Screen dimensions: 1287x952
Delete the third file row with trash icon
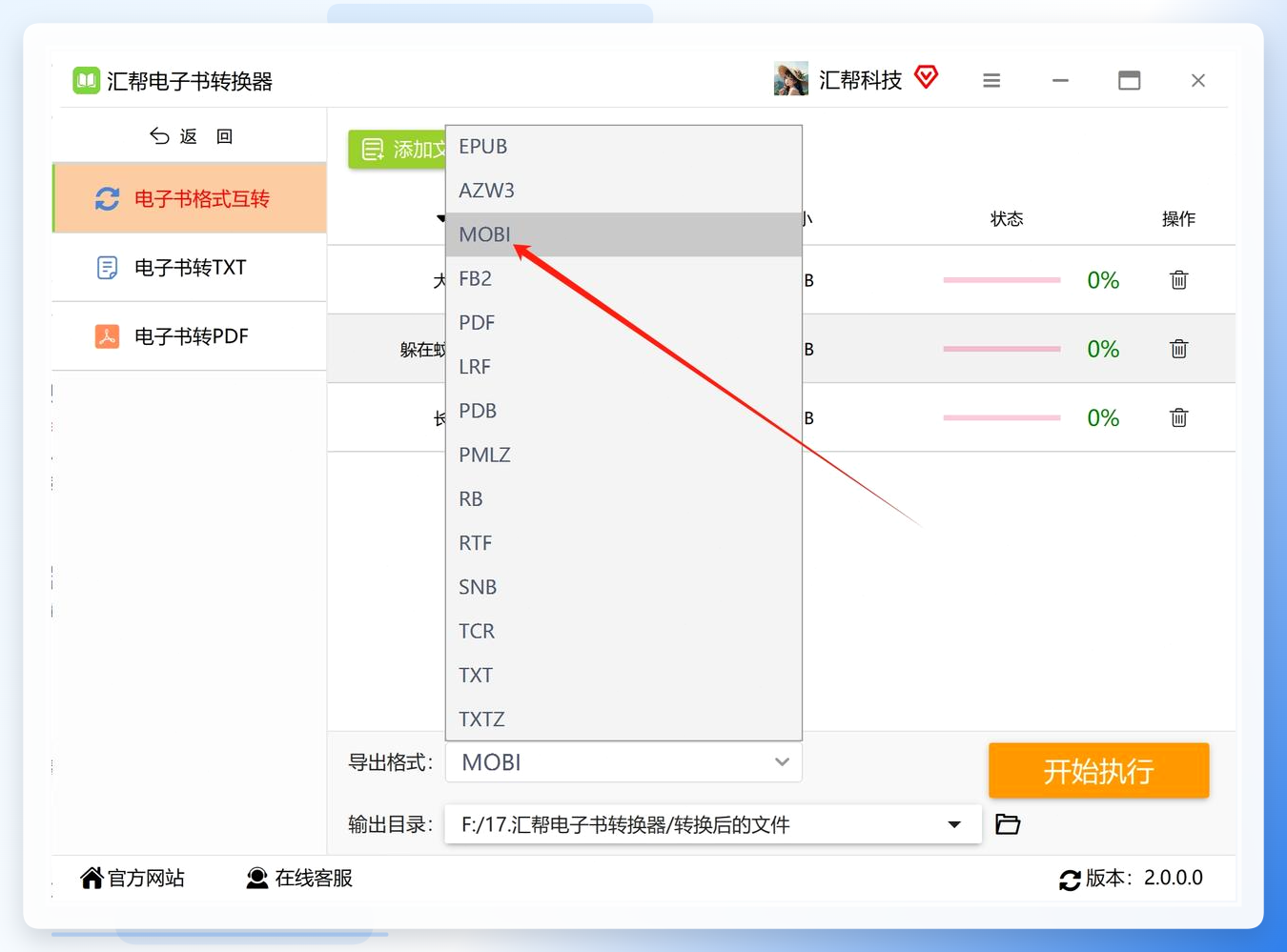click(1179, 417)
